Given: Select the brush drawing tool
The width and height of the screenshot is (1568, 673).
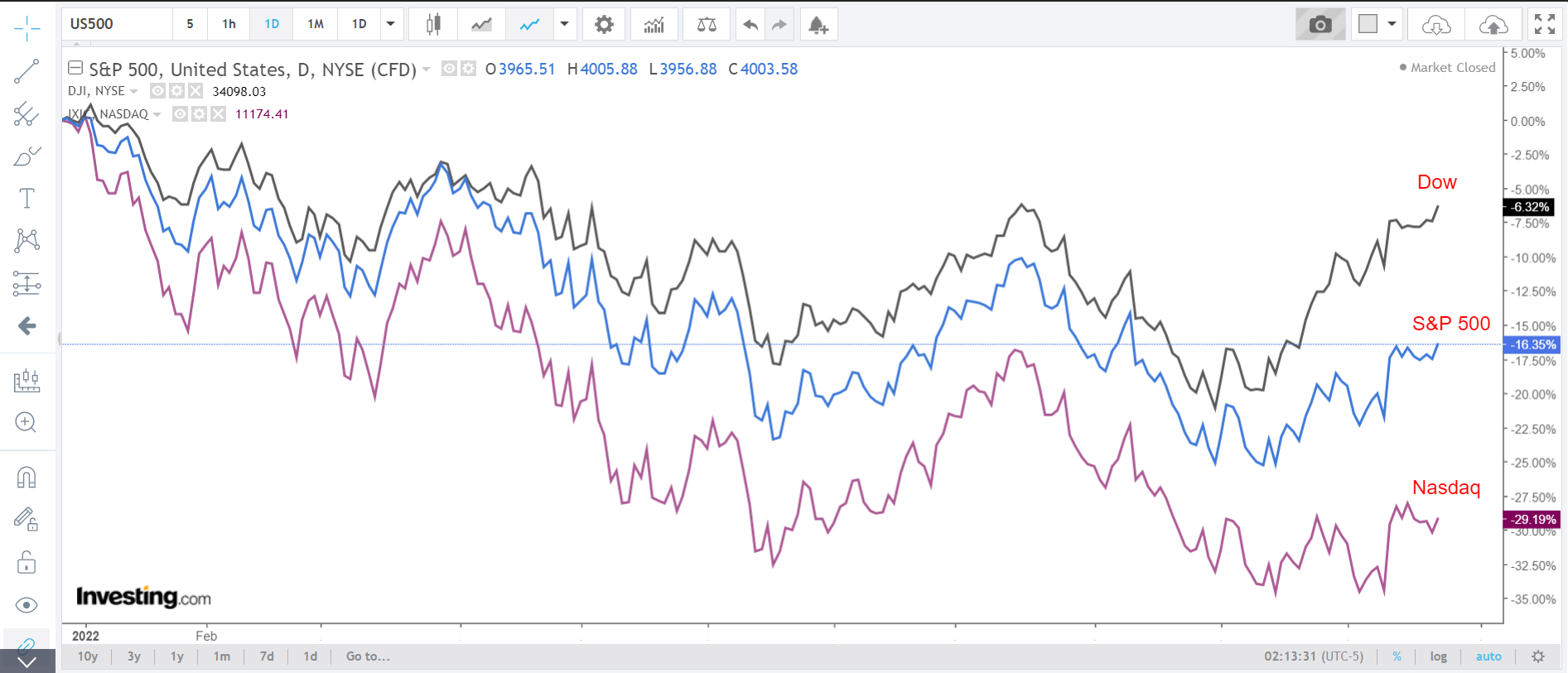Looking at the screenshot, I should pyautogui.click(x=27, y=156).
